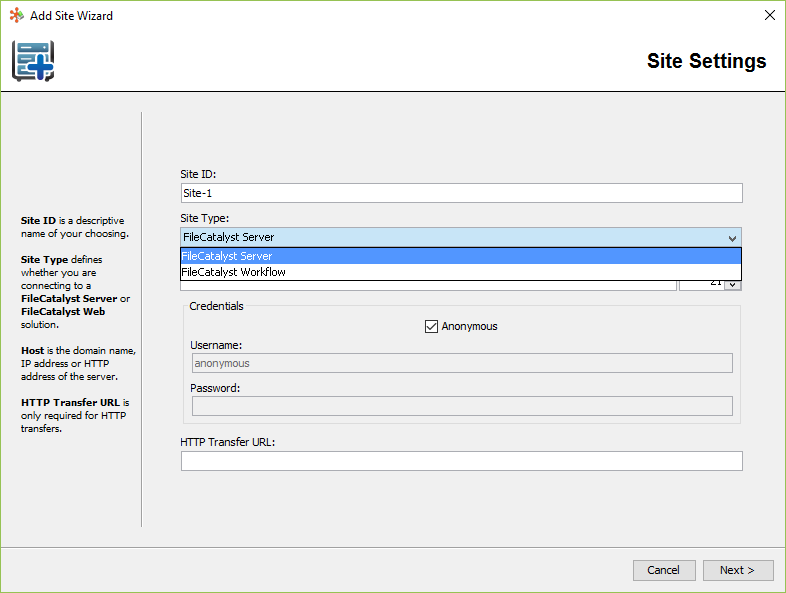Collapse the Site Type dropdown arrow
The width and height of the screenshot is (786, 593).
732,238
